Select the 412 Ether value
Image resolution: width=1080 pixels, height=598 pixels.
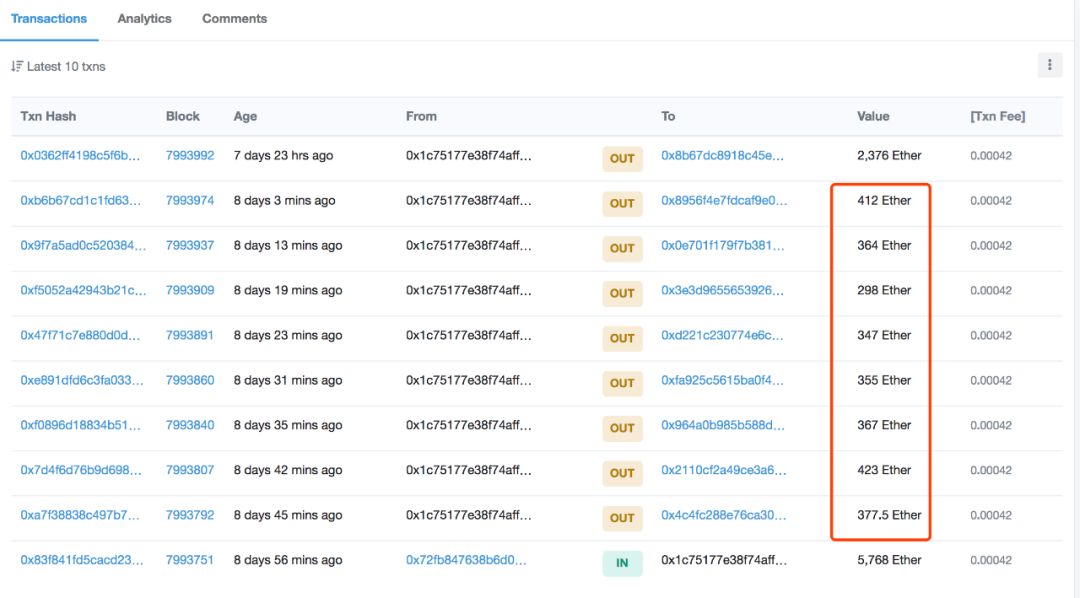[884, 200]
